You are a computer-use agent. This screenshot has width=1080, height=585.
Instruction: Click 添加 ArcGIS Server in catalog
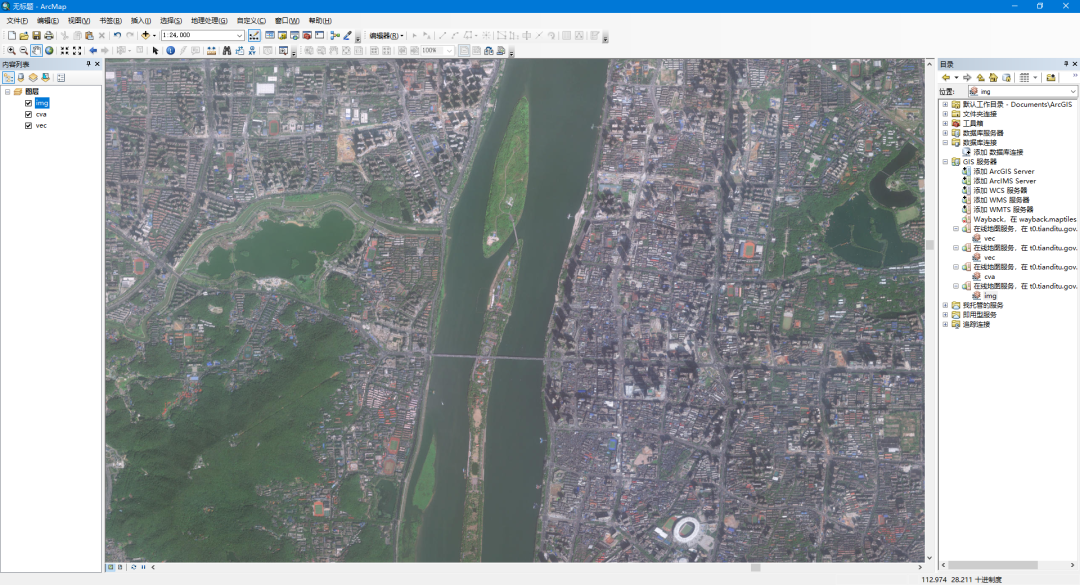(x=1004, y=172)
